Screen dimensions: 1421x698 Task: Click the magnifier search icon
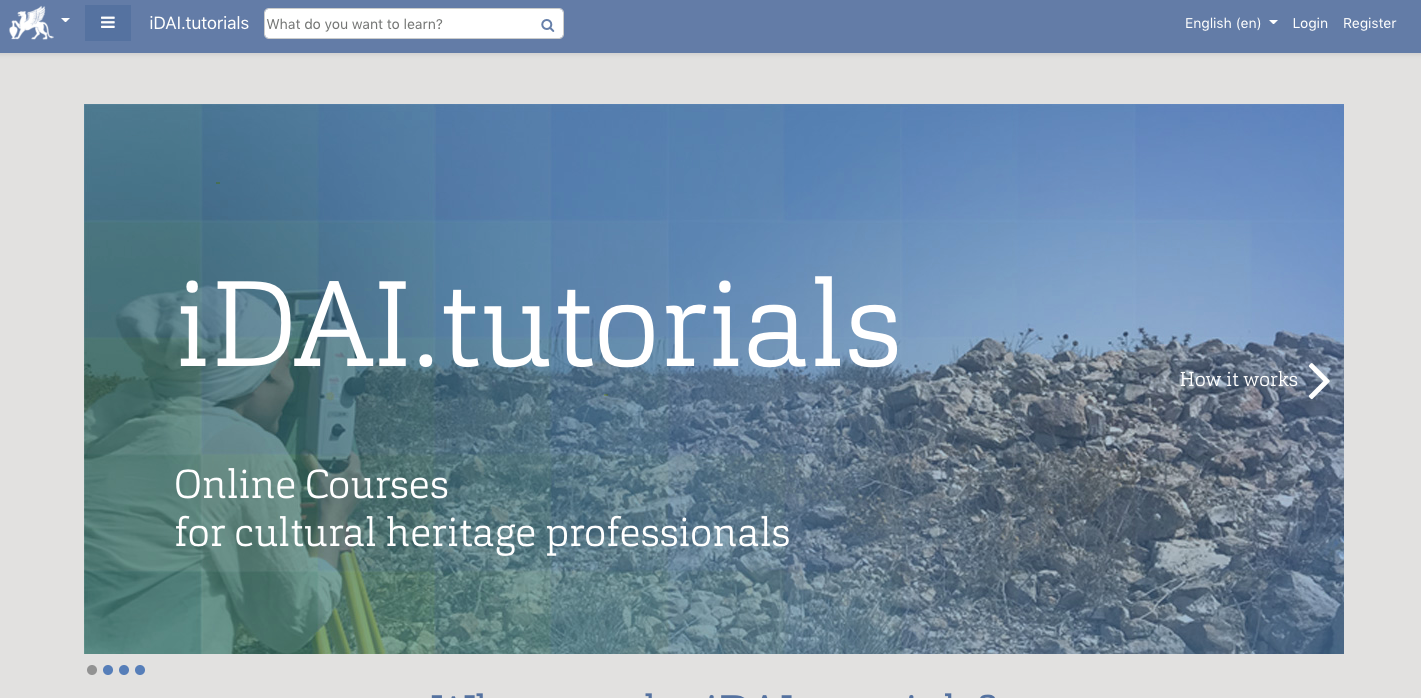[x=548, y=25]
